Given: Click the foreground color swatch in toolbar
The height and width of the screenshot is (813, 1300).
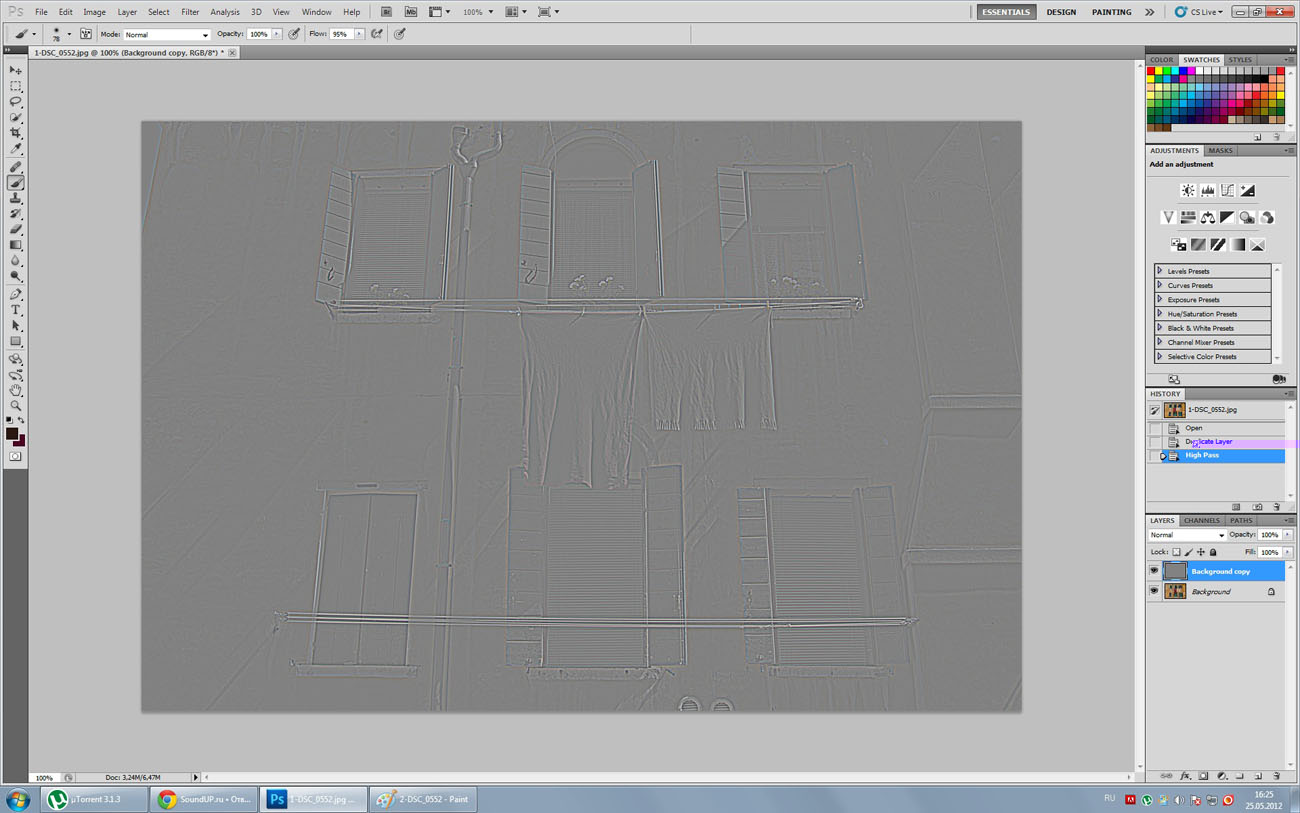Looking at the screenshot, I should click(x=12, y=434).
